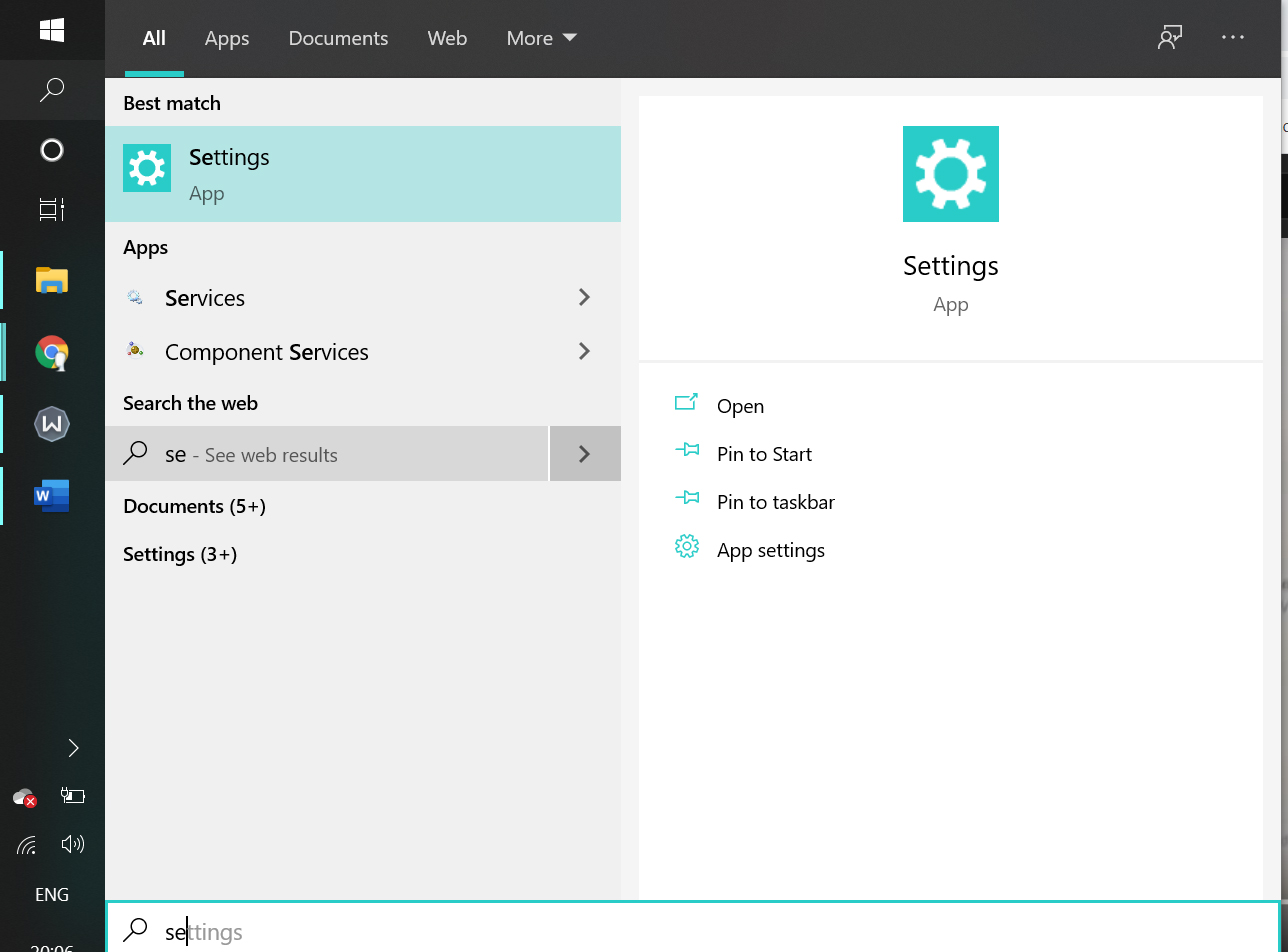Image resolution: width=1288 pixels, height=952 pixels.
Task: Open Microsoft Word from the taskbar
Action: pyautogui.click(x=52, y=496)
